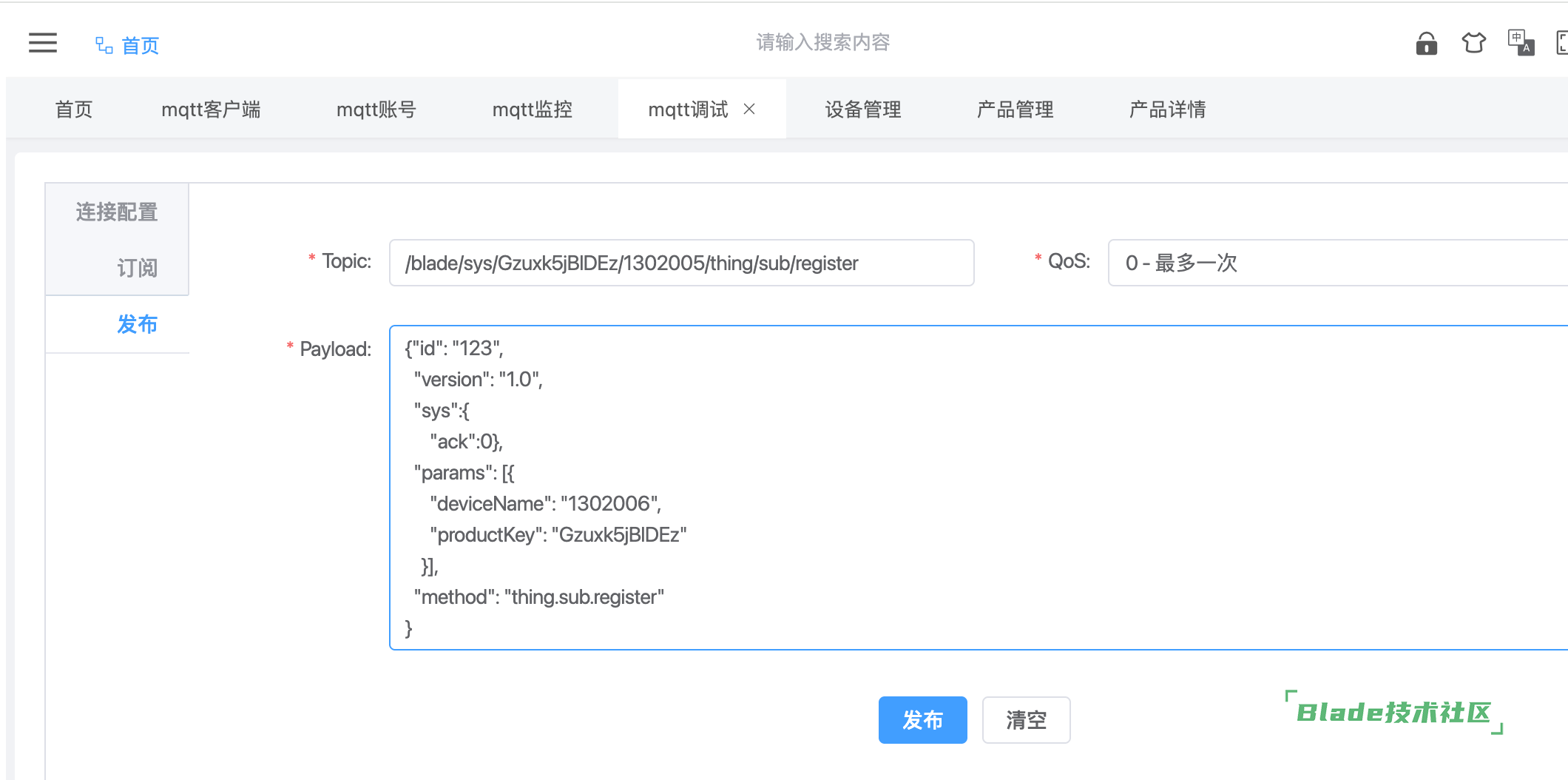Close the mqtt调试 tab
The width and height of the screenshot is (1568, 780).
point(749,110)
